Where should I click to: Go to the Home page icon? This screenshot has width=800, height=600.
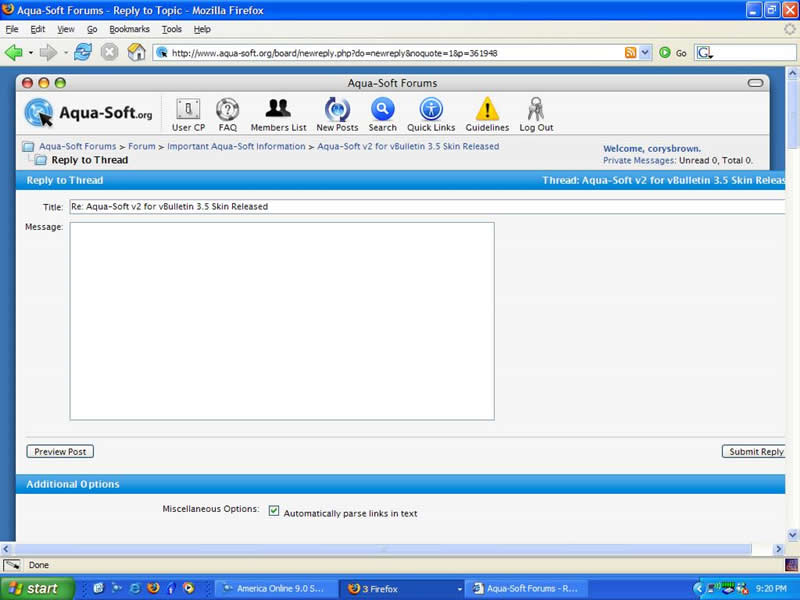pos(136,52)
